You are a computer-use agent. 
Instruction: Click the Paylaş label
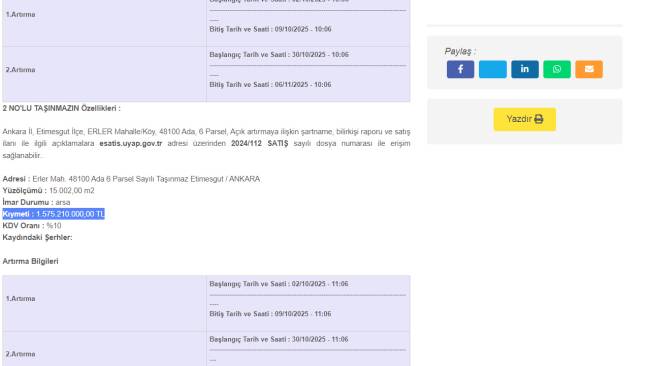(x=460, y=51)
